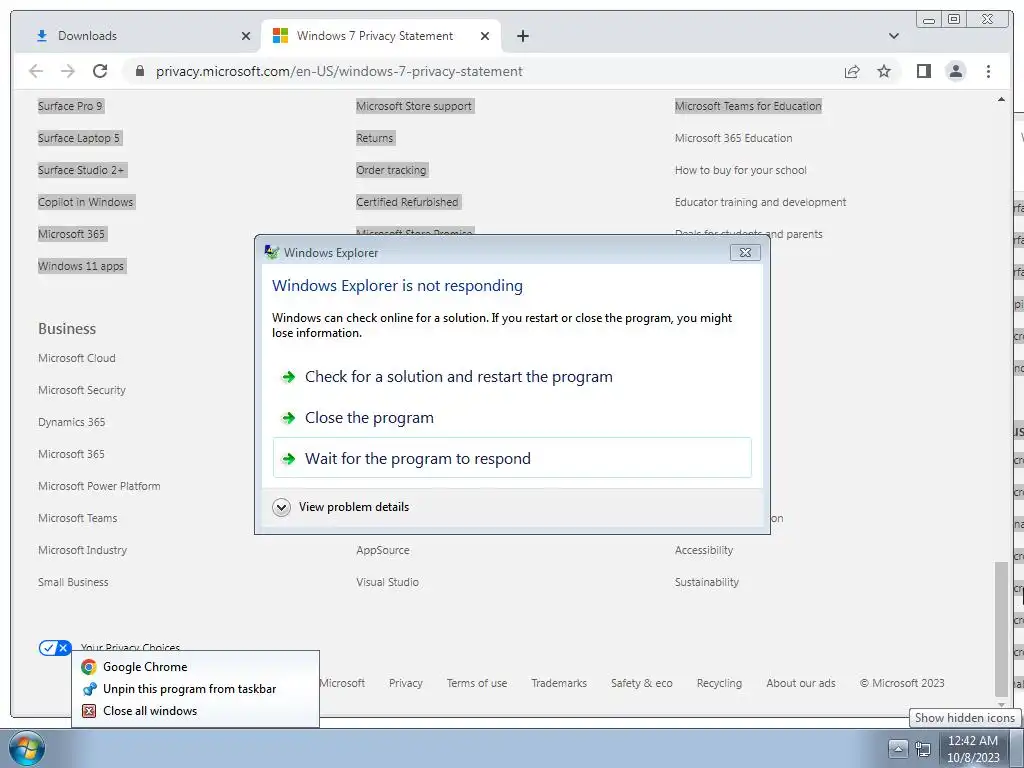Open How to buy for your school
The image size is (1024, 768).
point(741,170)
